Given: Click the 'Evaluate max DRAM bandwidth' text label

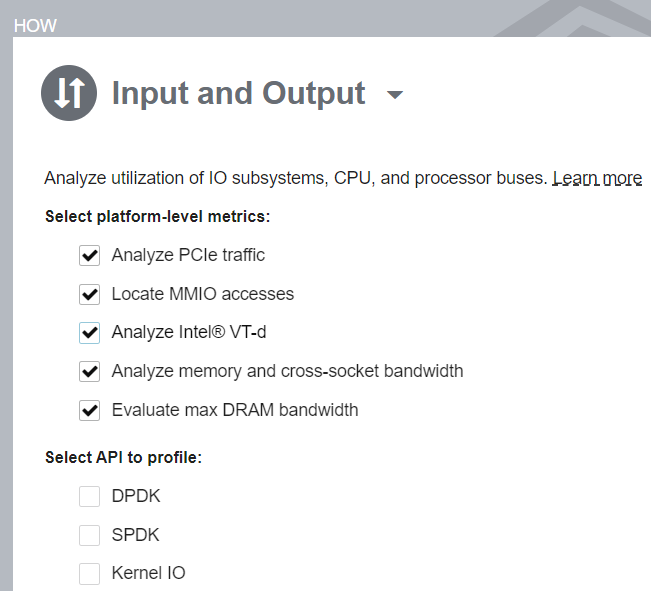Looking at the screenshot, I should 235,410.
